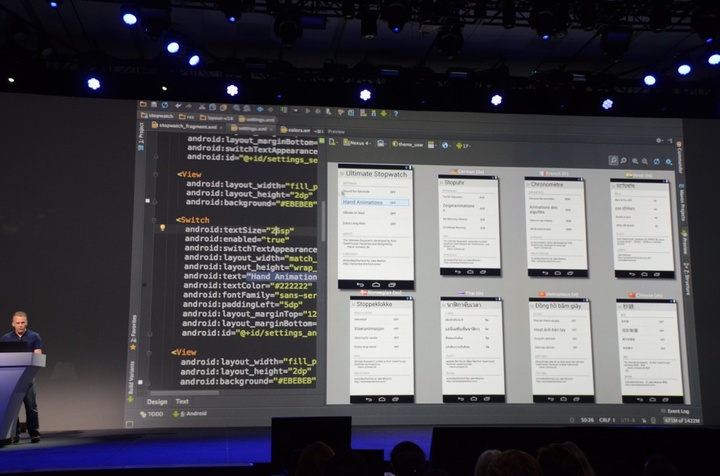Open the render configuration dropdown in Preview

[x=333, y=142]
